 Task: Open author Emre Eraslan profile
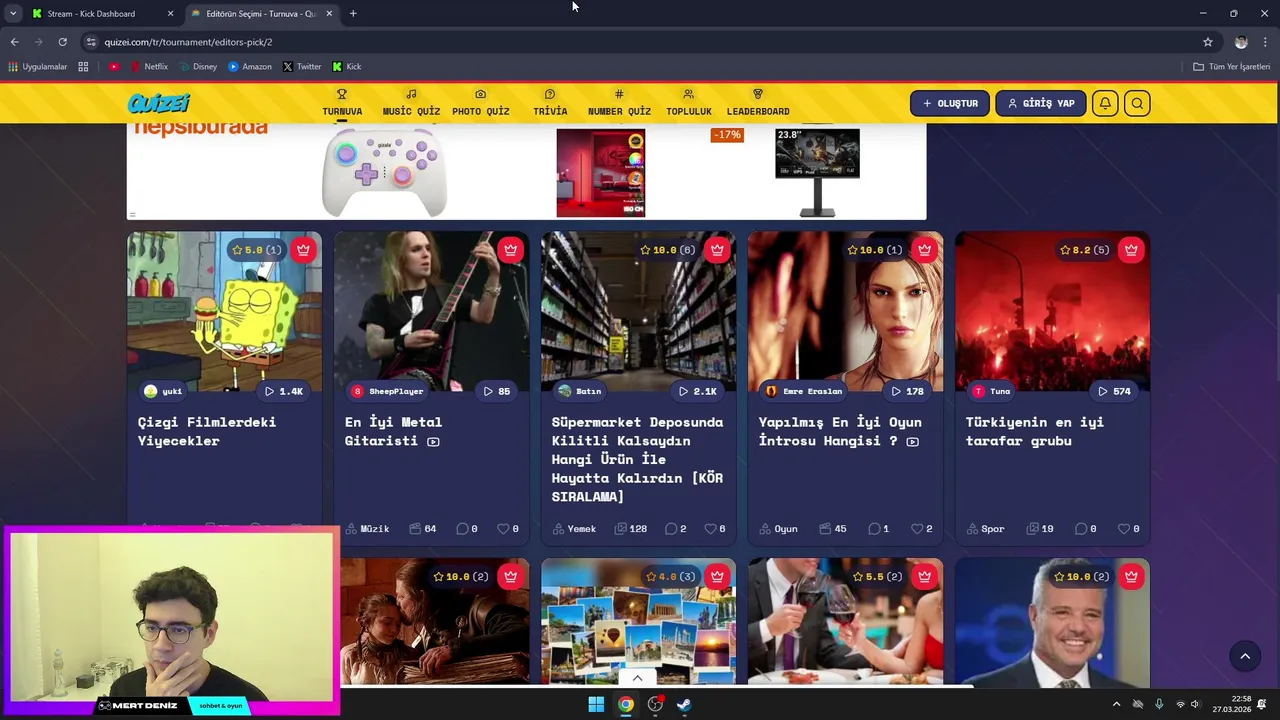803,391
